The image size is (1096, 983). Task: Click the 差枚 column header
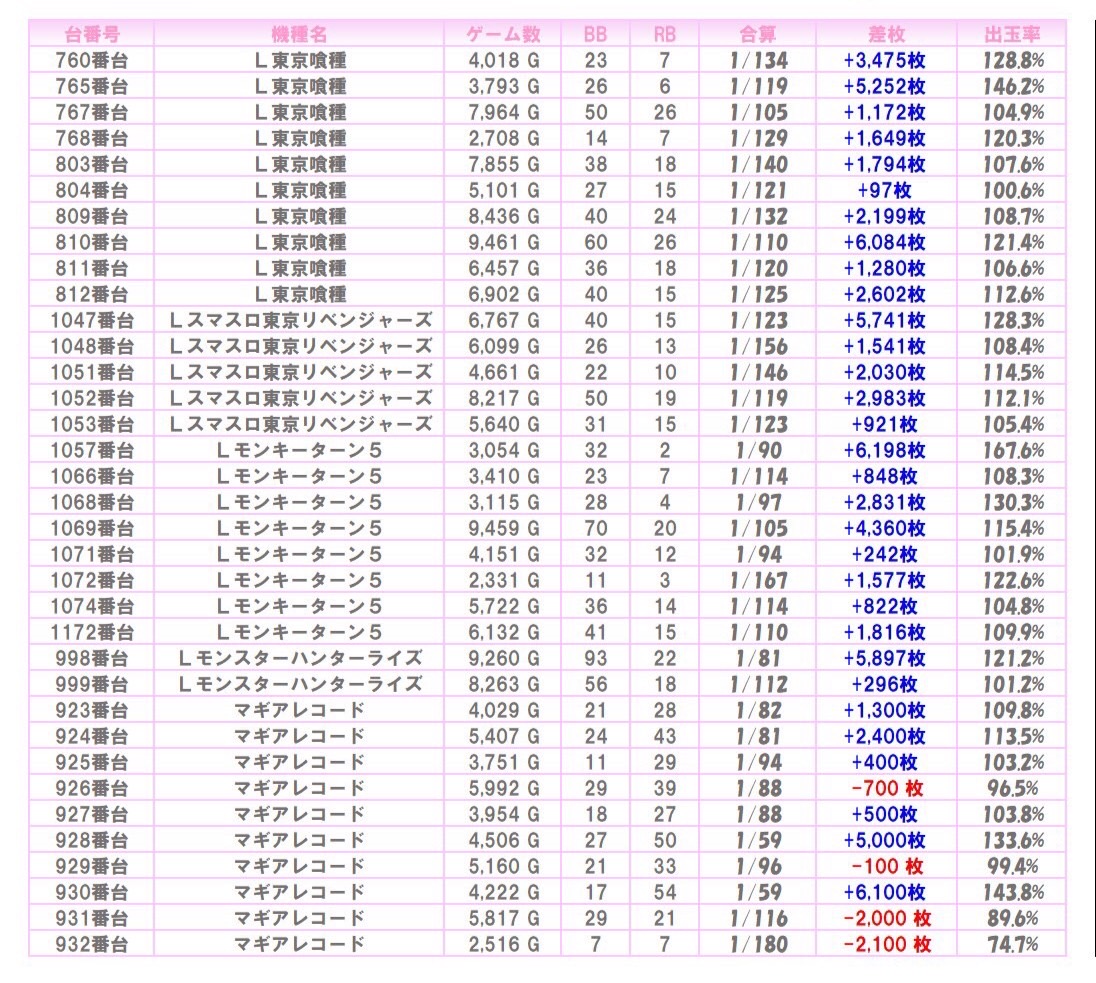885,34
